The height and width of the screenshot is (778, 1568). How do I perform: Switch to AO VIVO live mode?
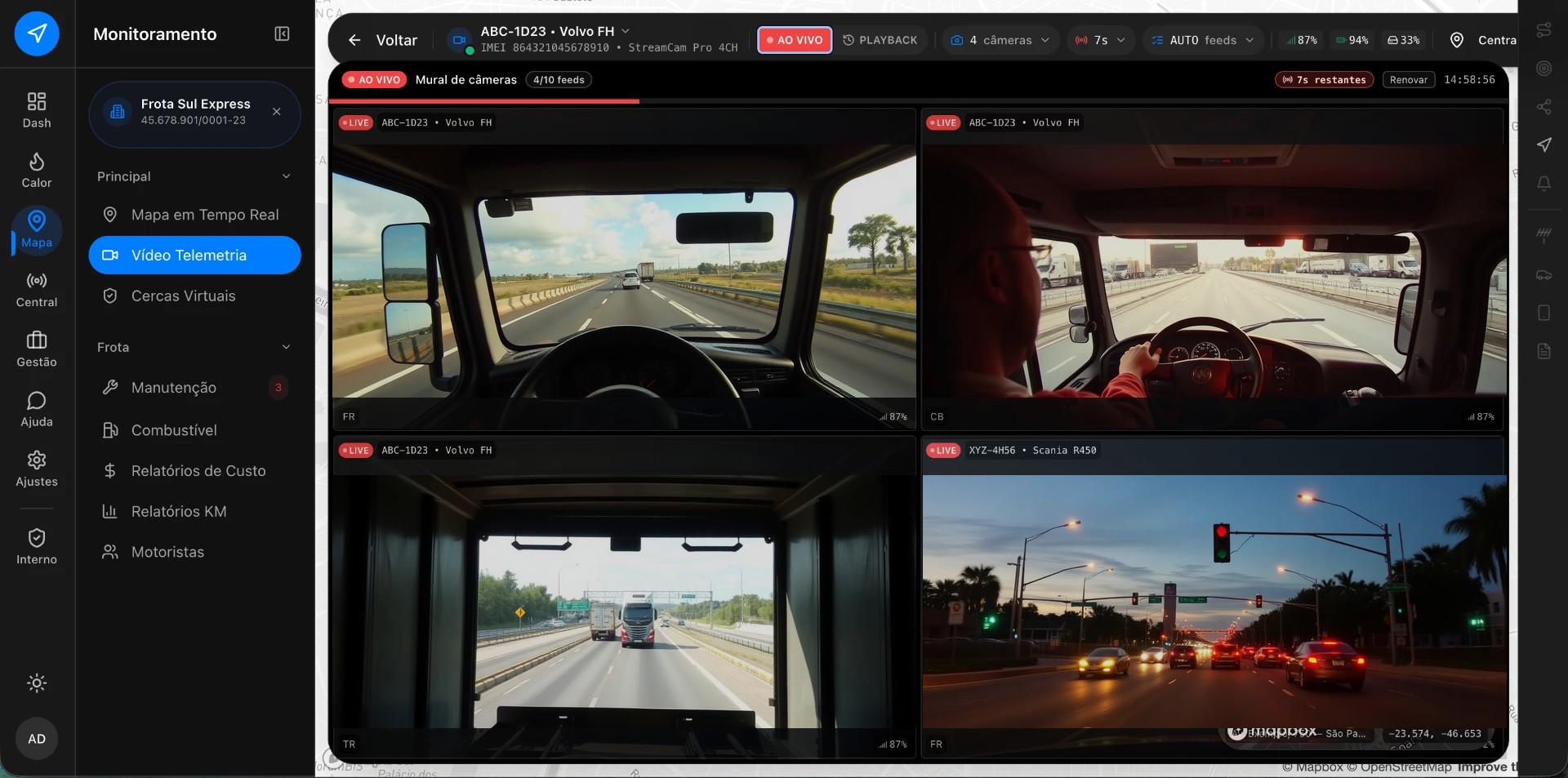point(795,40)
